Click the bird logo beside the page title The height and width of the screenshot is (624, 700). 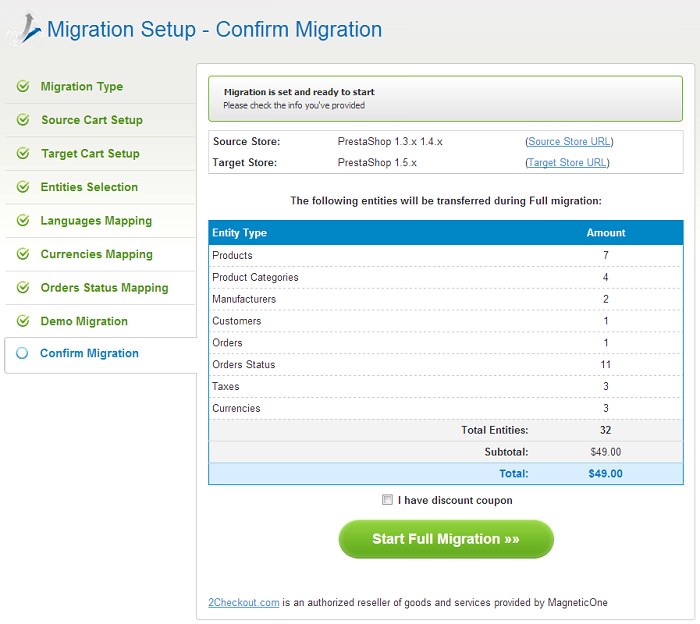tap(25, 29)
